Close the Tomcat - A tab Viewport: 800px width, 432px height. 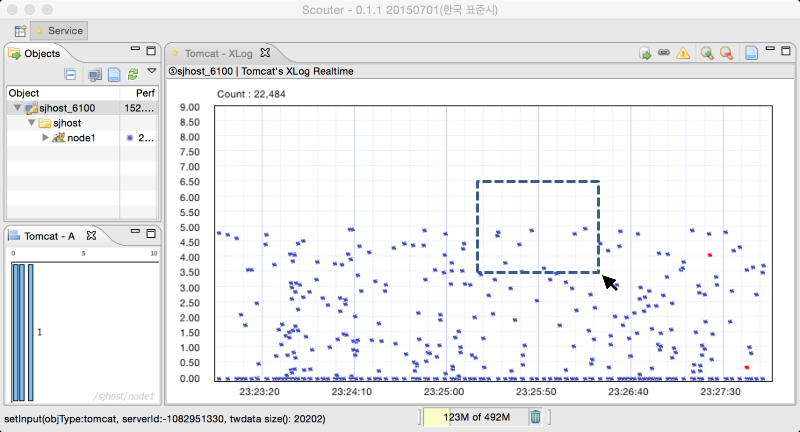point(91,235)
